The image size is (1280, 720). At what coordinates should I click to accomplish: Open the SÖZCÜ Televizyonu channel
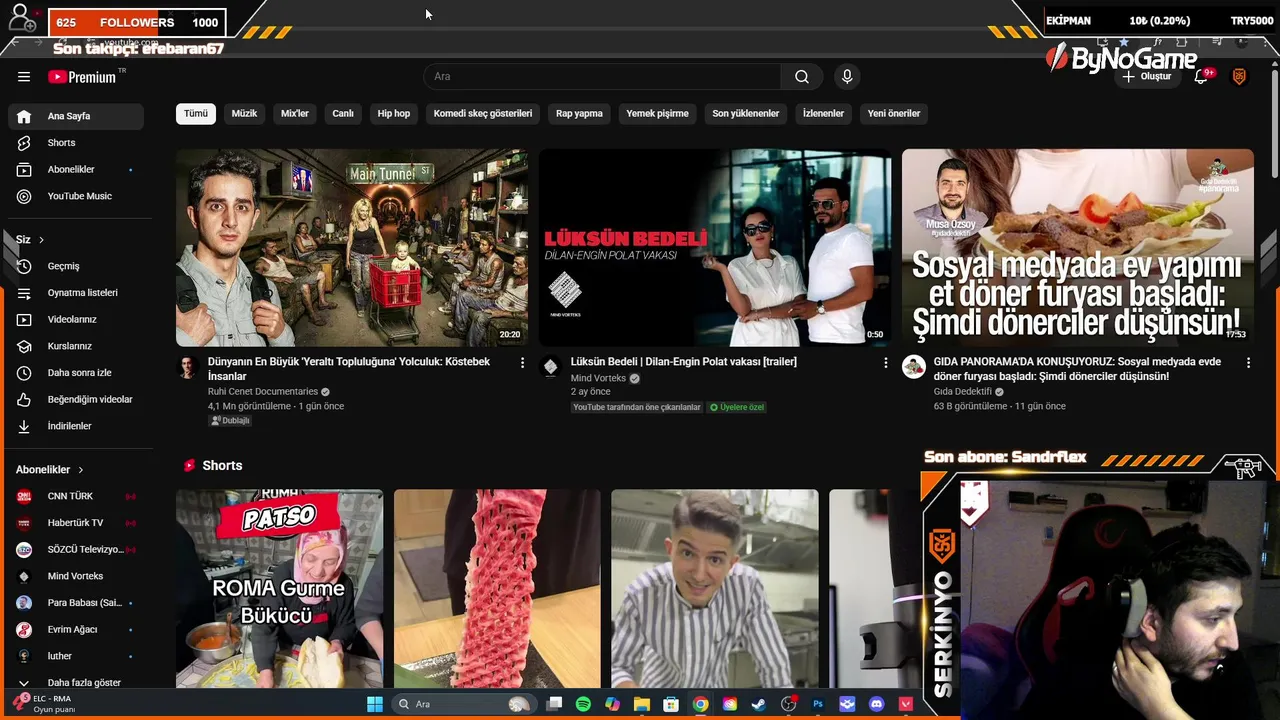(x=76, y=550)
